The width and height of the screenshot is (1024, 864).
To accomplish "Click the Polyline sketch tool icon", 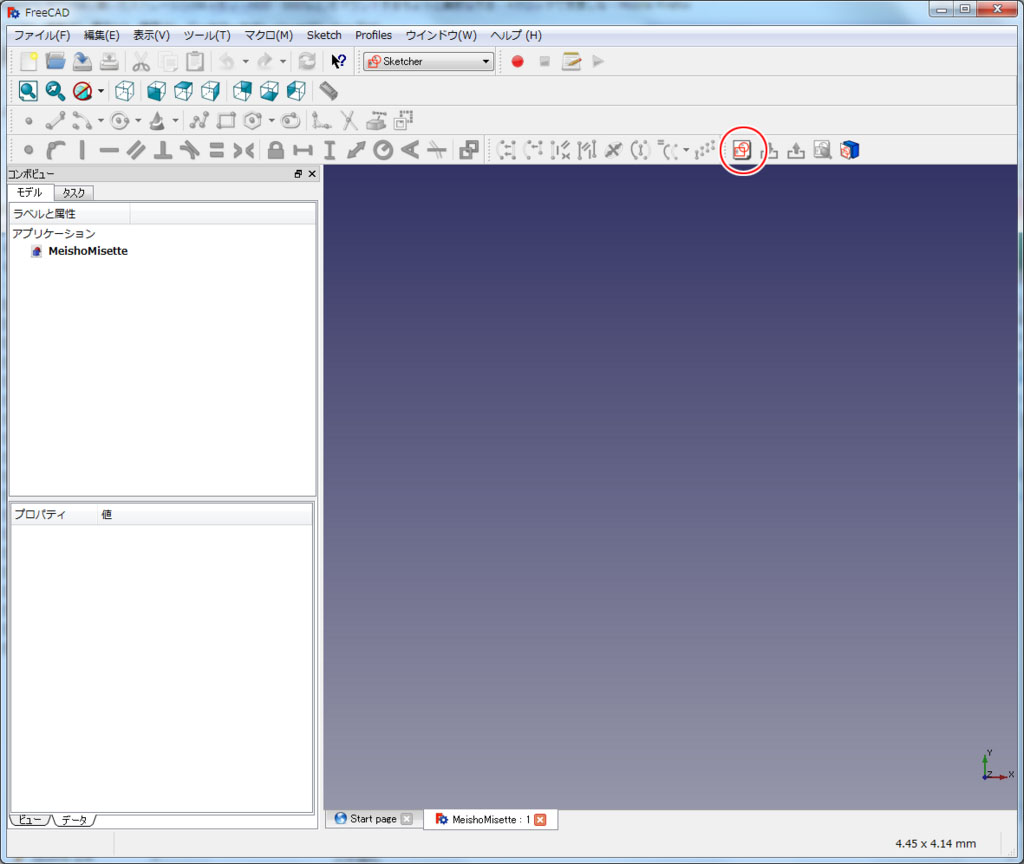I will 199,121.
